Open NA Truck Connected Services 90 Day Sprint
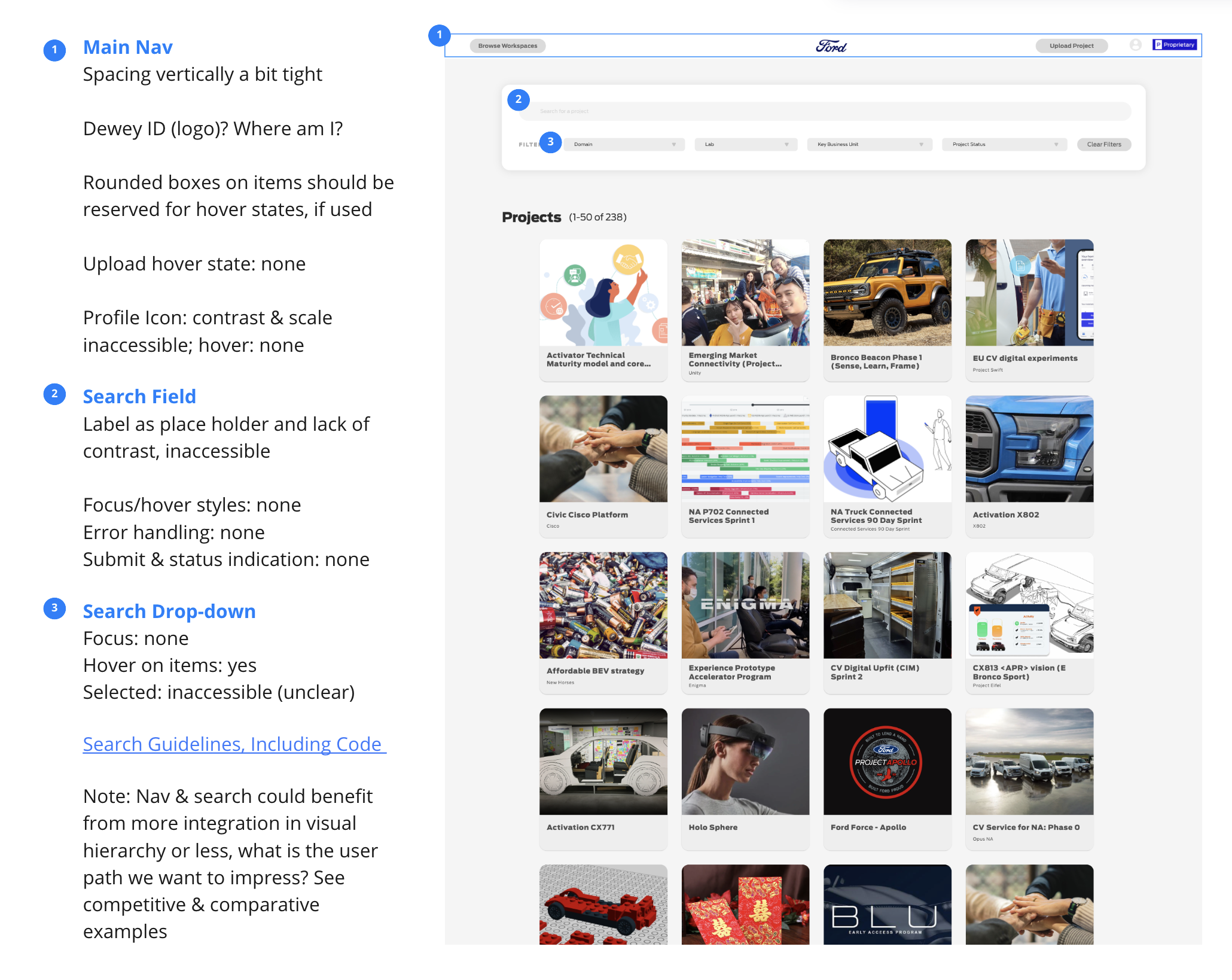The height and width of the screenshot is (980, 1232). click(888, 466)
